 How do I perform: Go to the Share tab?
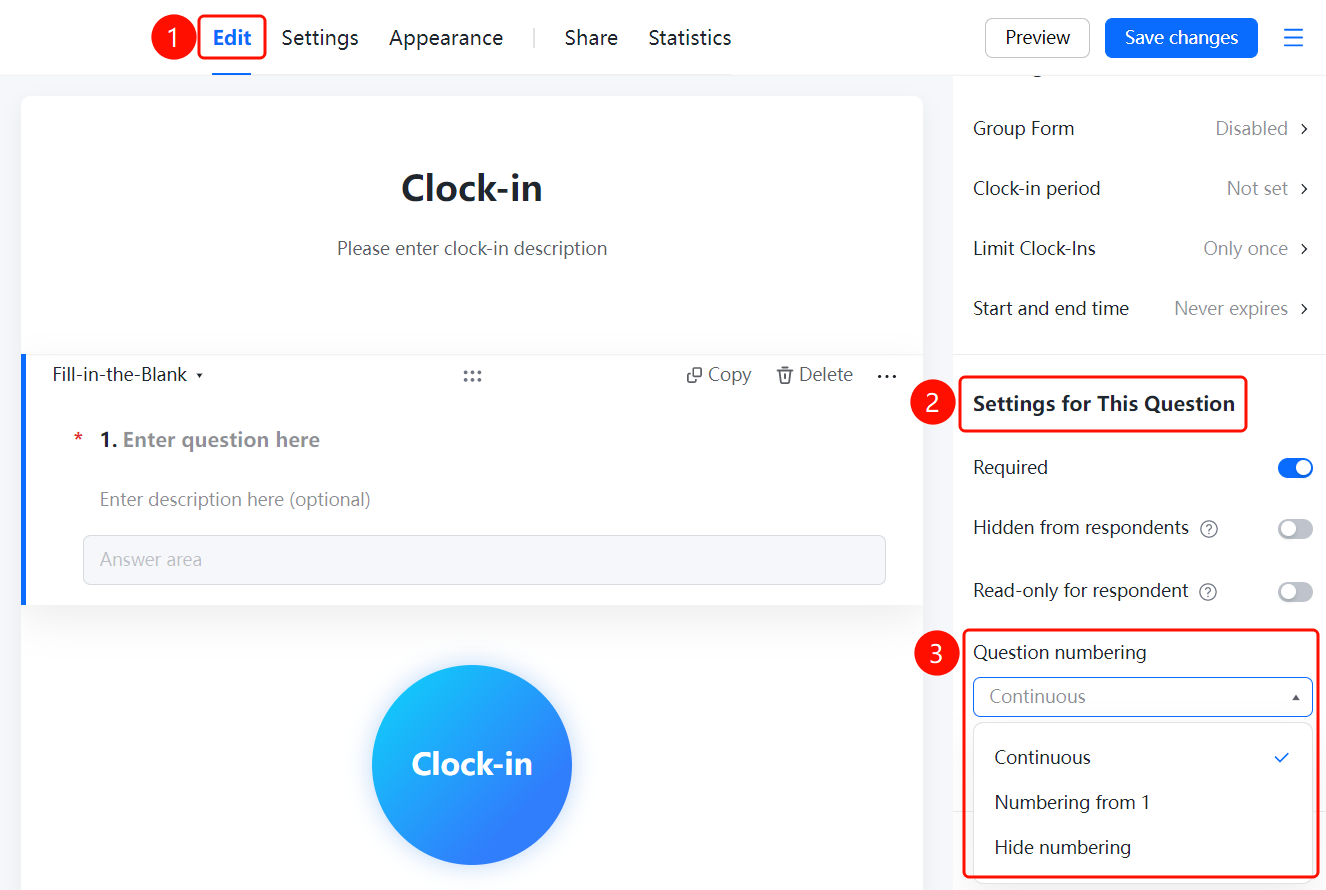pos(591,38)
